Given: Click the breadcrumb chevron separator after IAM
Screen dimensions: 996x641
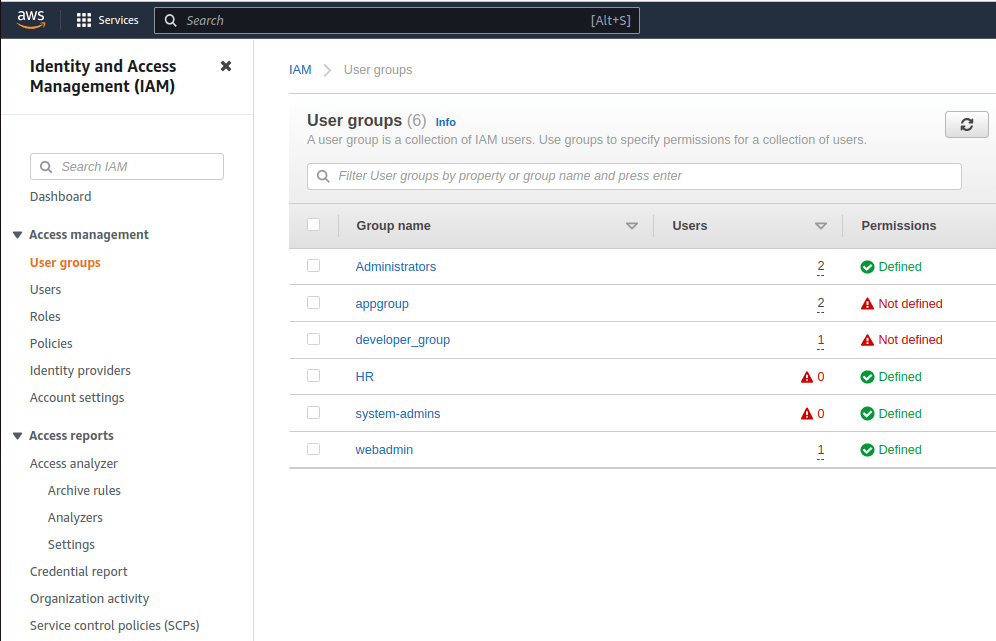Looking at the screenshot, I should click(327, 70).
